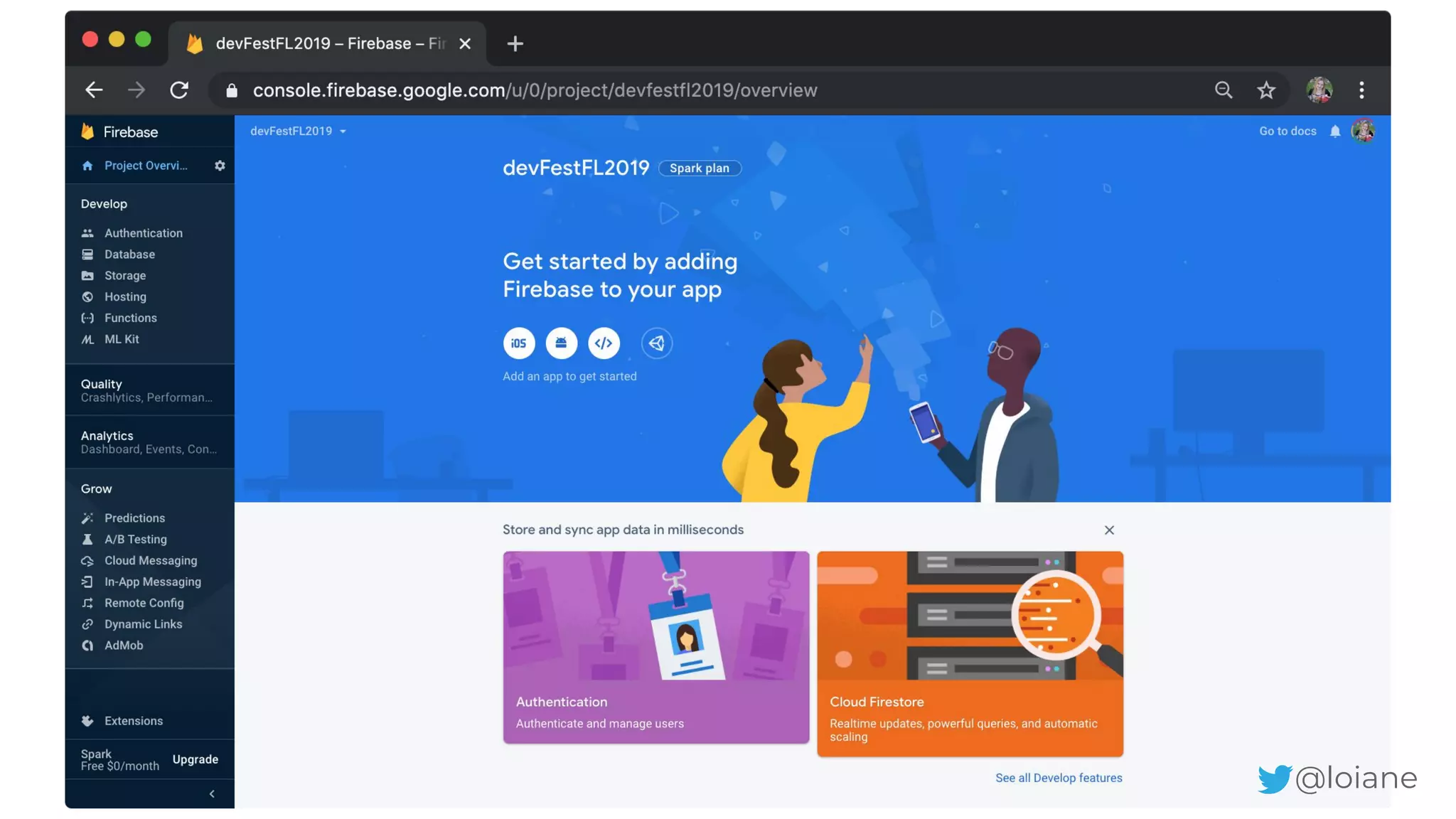Open project settings gear icon
Image resolution: width=1456 pixels, height=819 pixels.
coord(220,166)
